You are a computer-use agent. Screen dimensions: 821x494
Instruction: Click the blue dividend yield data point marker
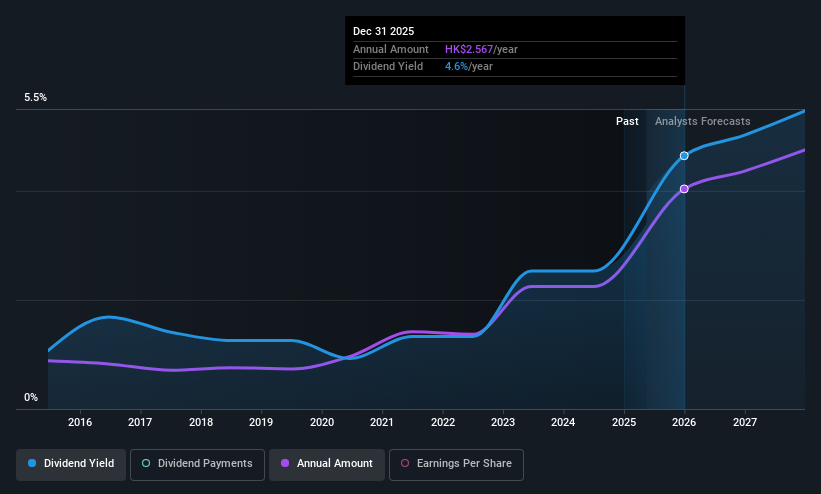click(x=684, y=156)
